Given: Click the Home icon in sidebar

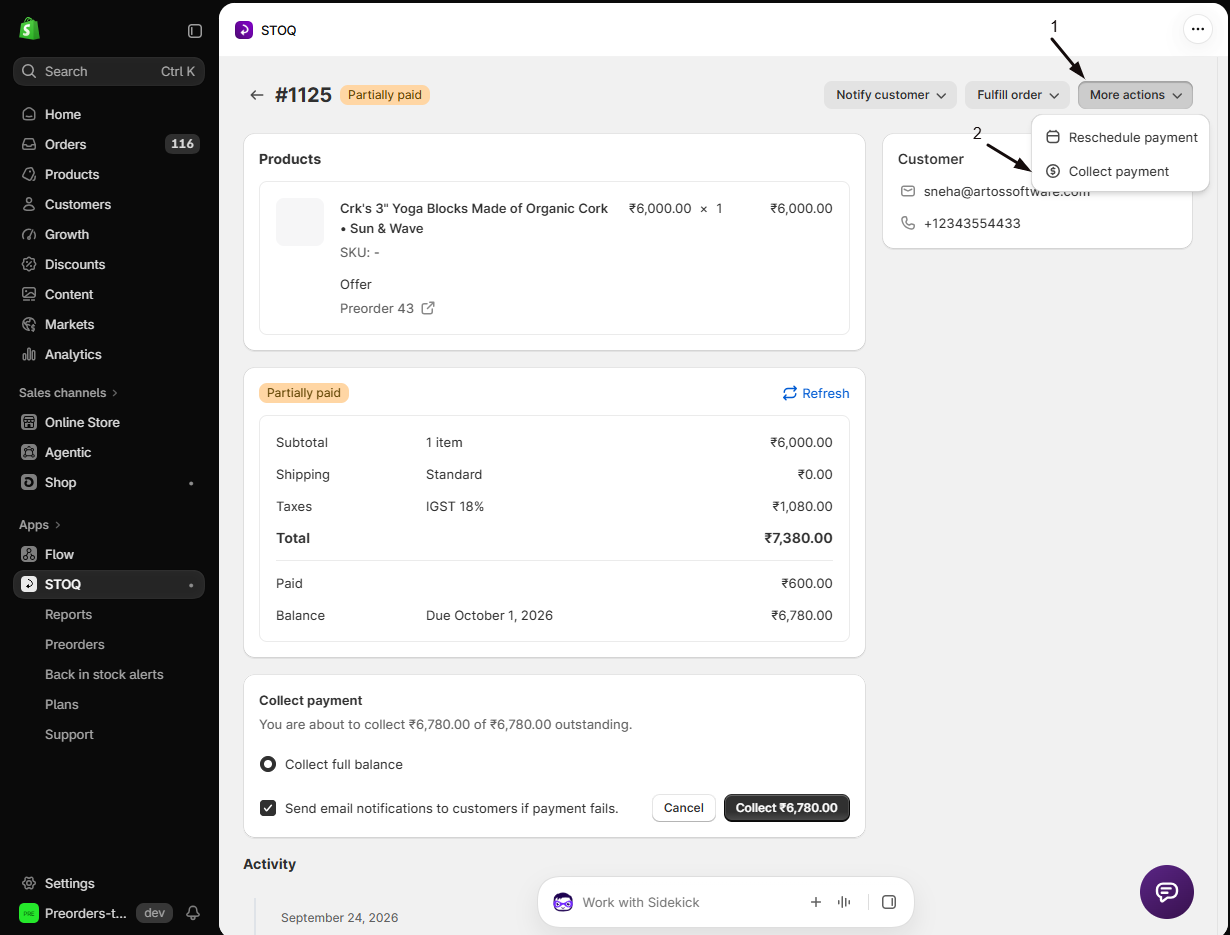Looking at the screenshot, I should tap(29, 114).
